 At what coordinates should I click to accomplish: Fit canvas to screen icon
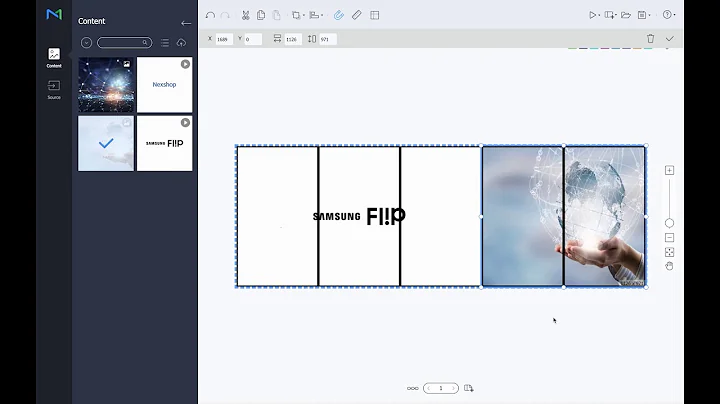[x=669, y=252]
